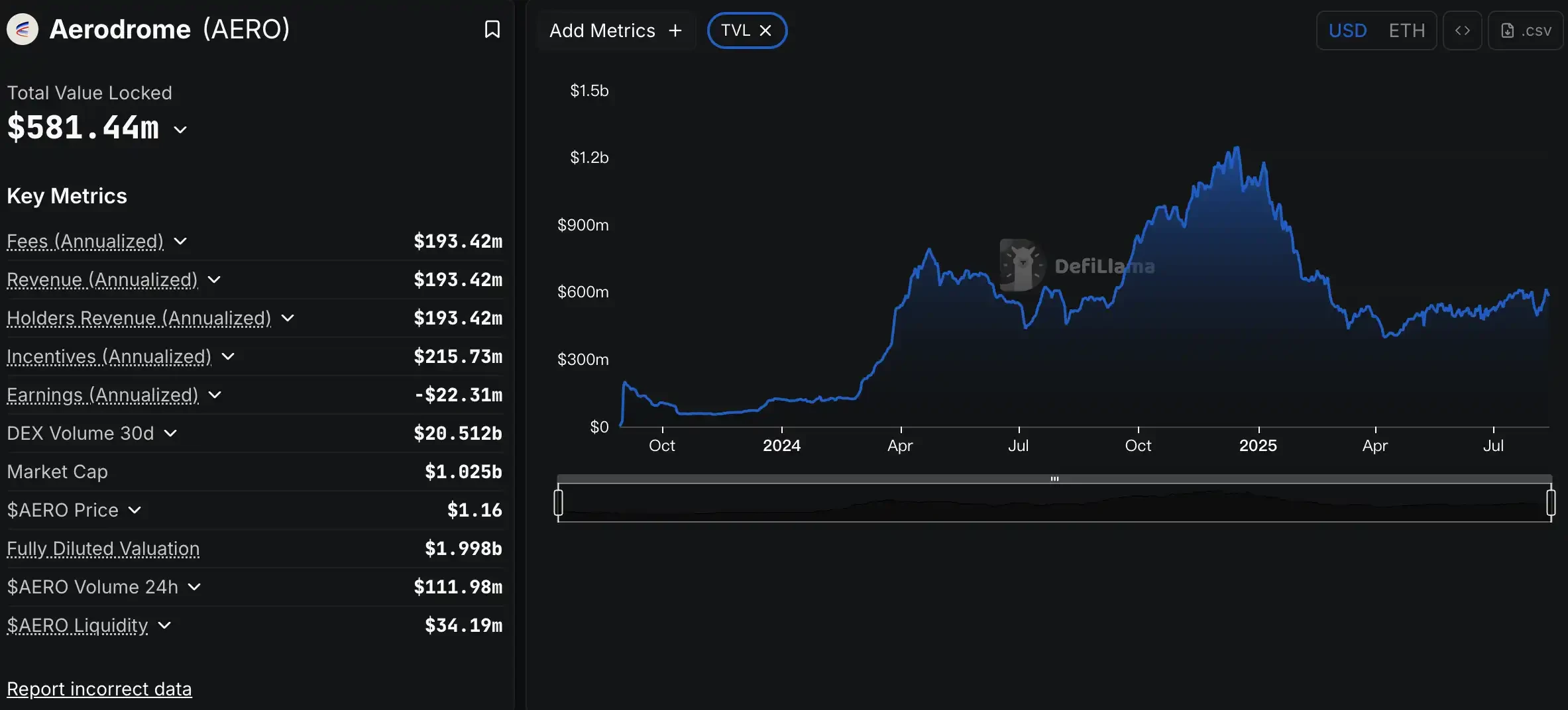Expand the Total Value Locked chevron

179,129
